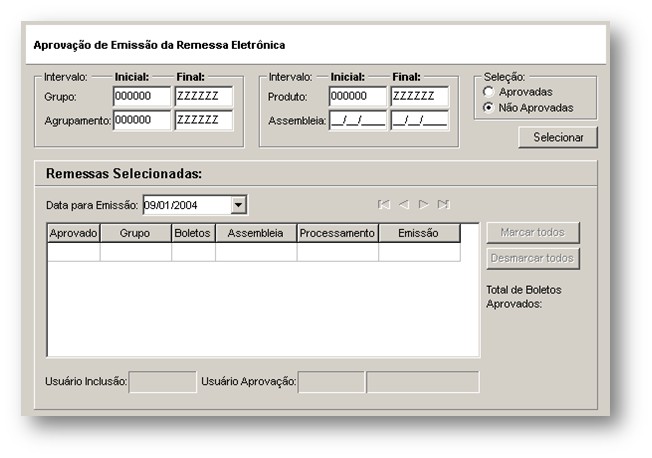The height and width of the screenshot is (458, 652).
Task: Click the wide Usuário Aprovação name field
Action: [x=422, y=382]
